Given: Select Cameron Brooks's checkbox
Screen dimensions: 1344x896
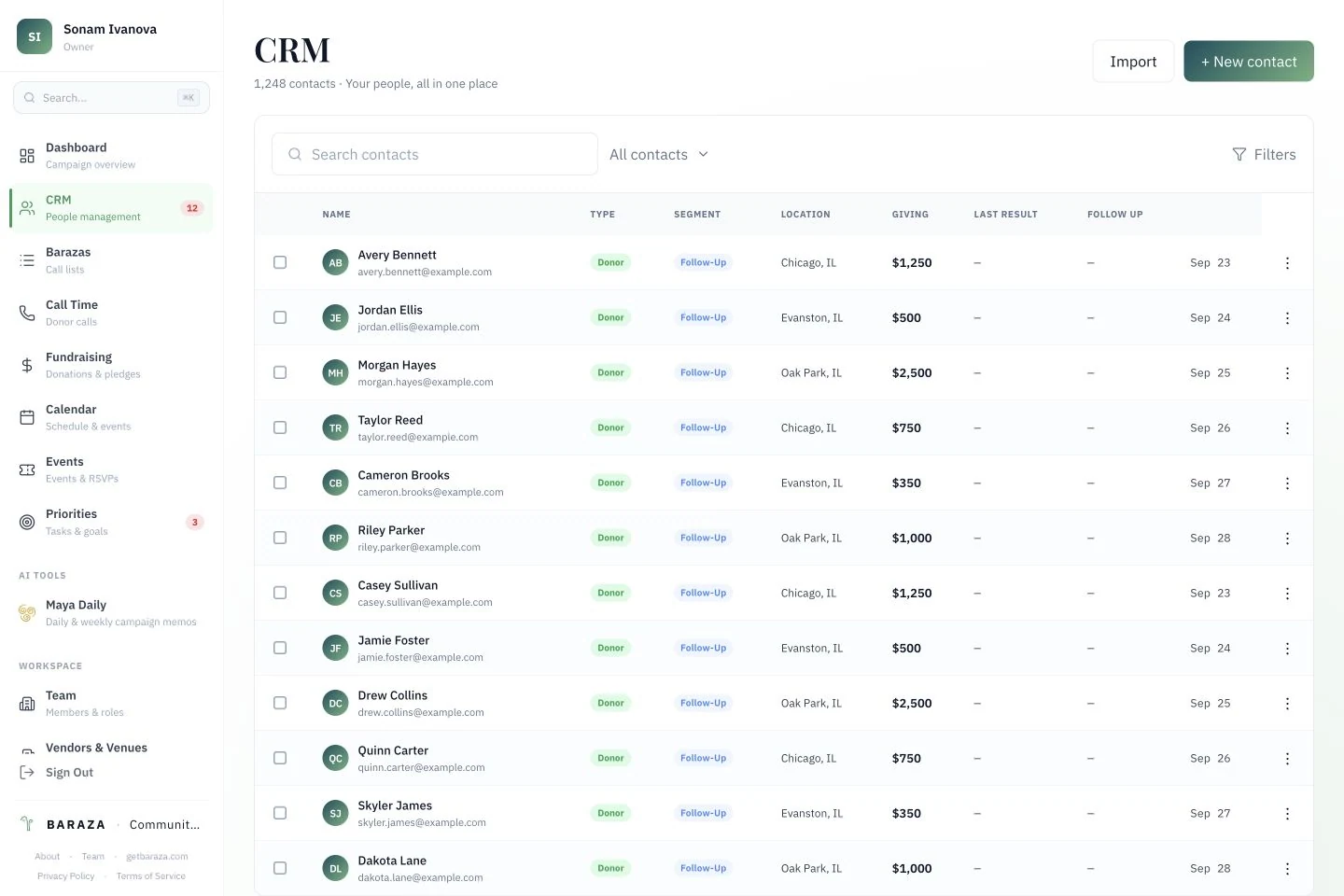Looking at the screenshot, I should (280, 483).
